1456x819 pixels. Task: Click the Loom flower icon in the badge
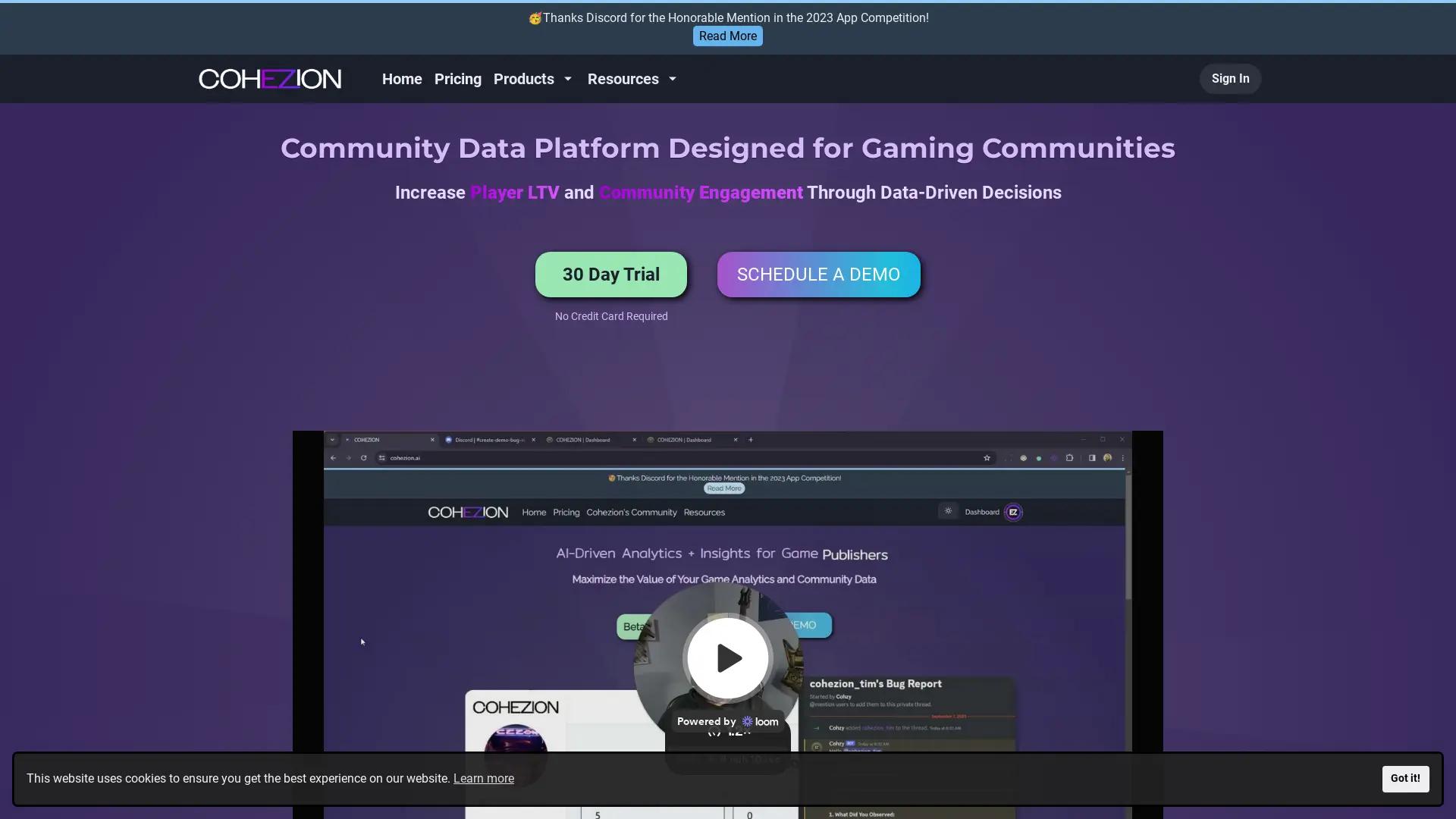748,721
